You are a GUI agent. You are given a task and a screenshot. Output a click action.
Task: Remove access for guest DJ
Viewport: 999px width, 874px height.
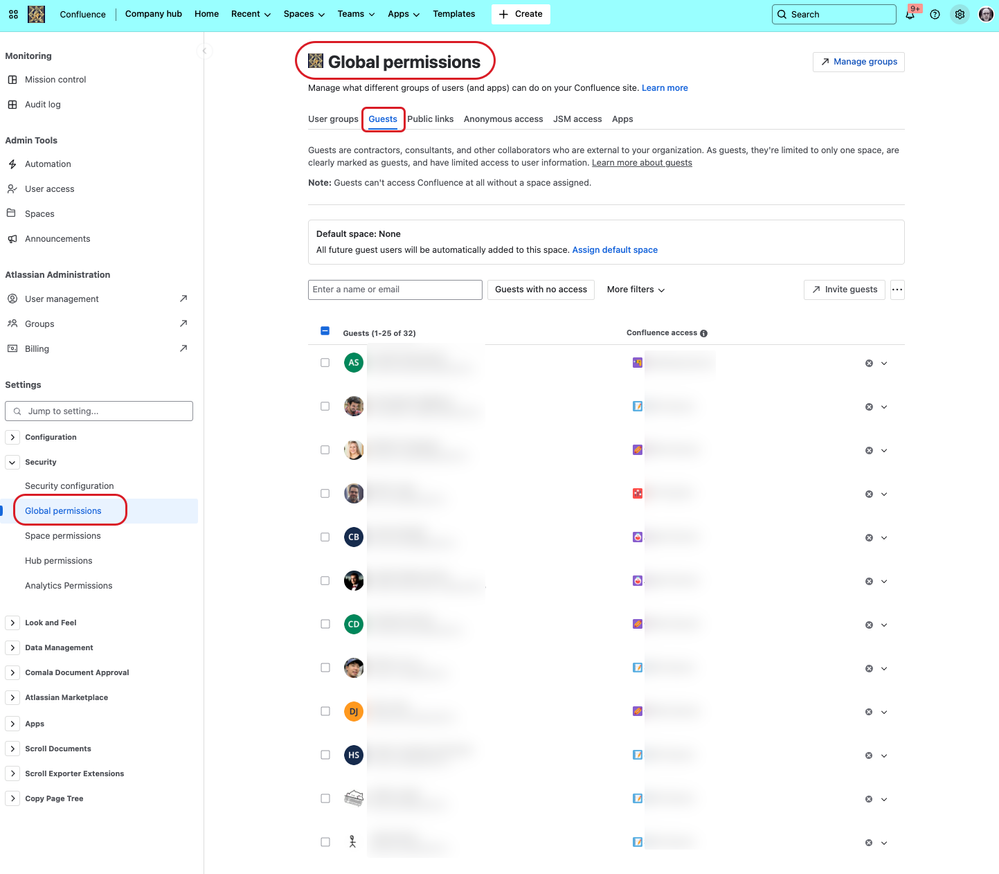tap(868, 712)
